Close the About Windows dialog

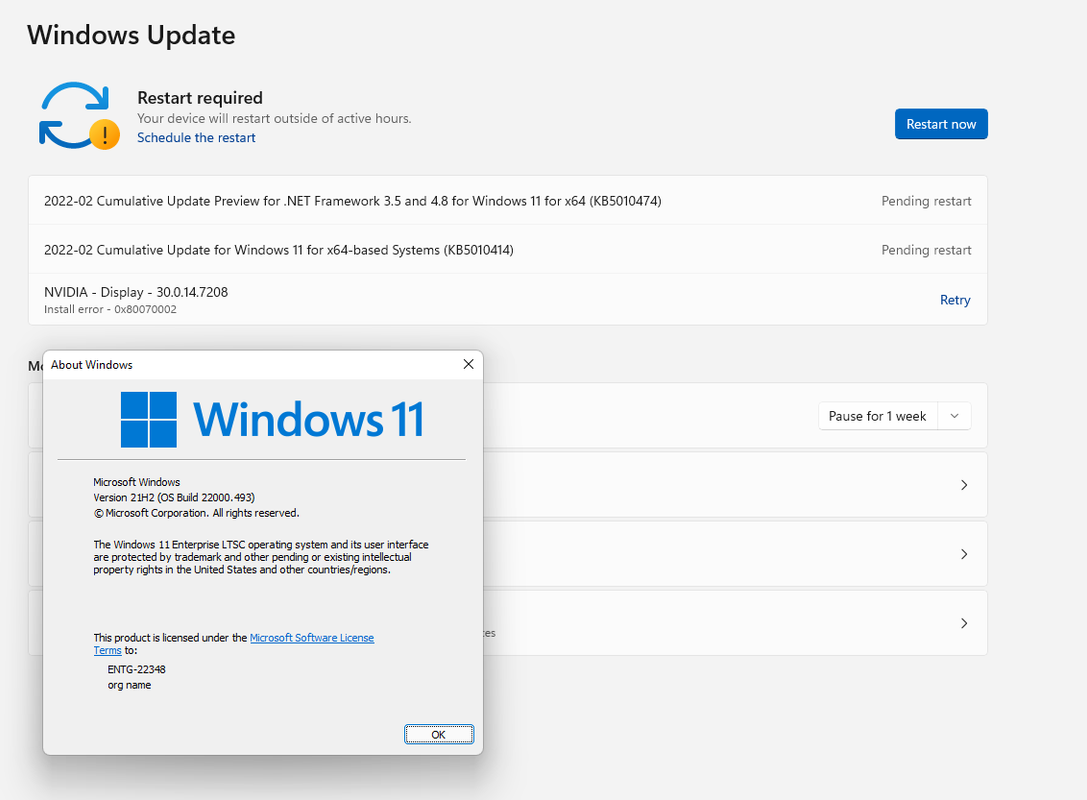coord(469,365)
